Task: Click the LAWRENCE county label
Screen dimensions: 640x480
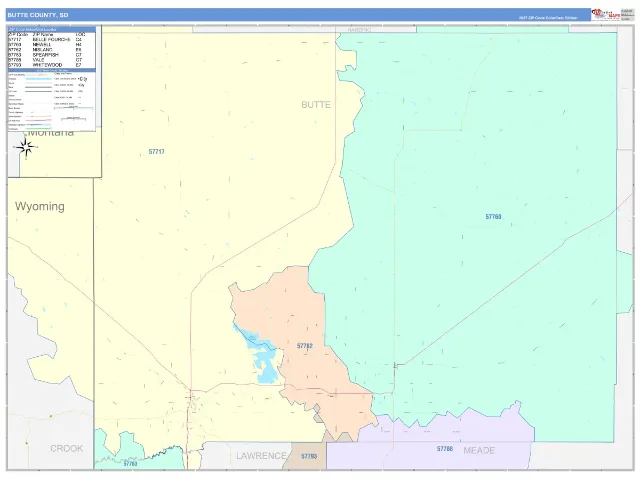Action: 261,456
